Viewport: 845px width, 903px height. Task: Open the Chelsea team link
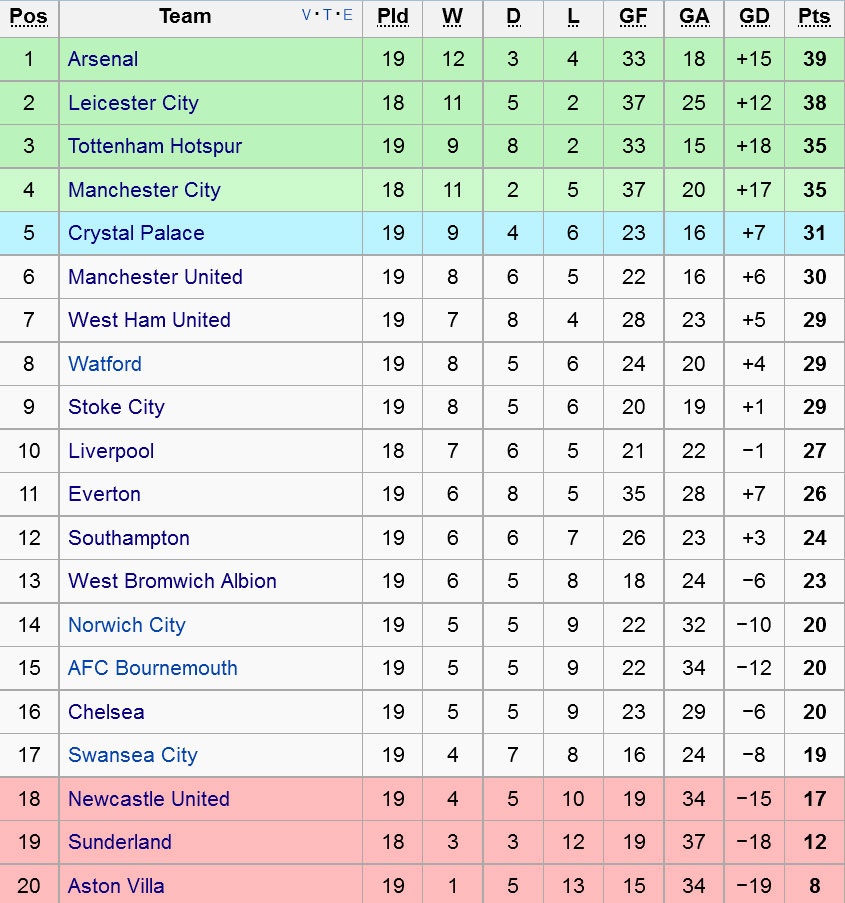106,712
